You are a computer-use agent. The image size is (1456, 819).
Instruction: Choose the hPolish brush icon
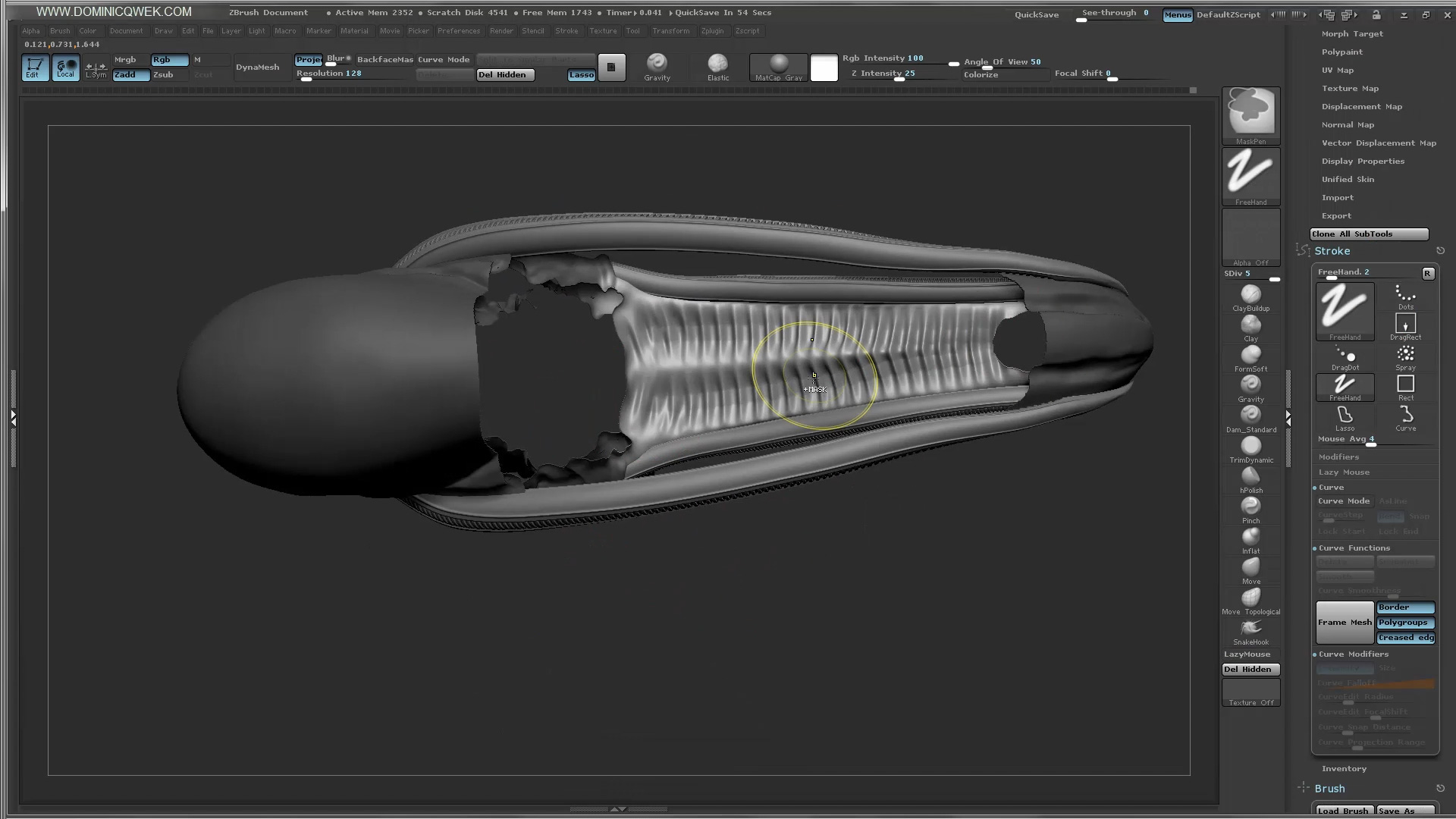[1250, 477]
